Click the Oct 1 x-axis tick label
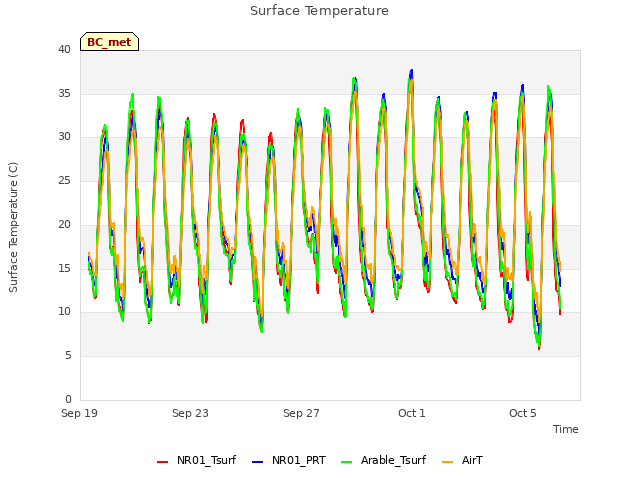640x480 pixels. click(412, 413)
